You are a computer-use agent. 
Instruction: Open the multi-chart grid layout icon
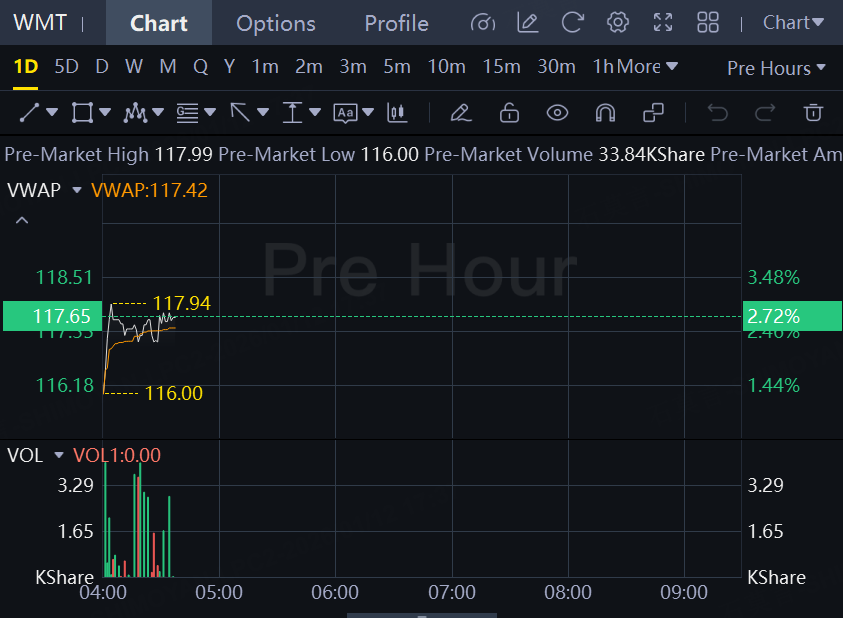[x=708, y=23]
